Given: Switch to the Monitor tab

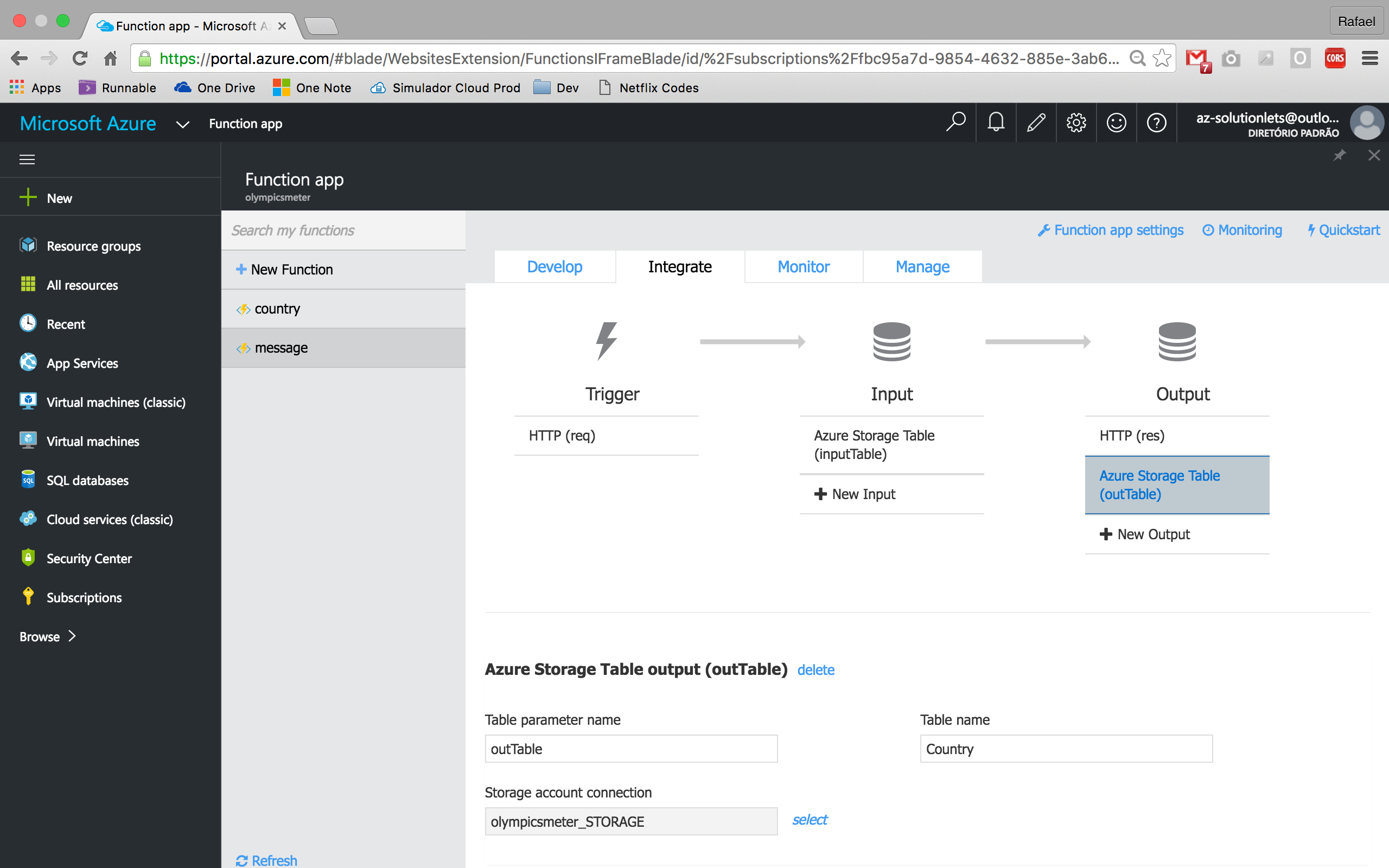Looking at the screenshot, I should pos(803,266).
